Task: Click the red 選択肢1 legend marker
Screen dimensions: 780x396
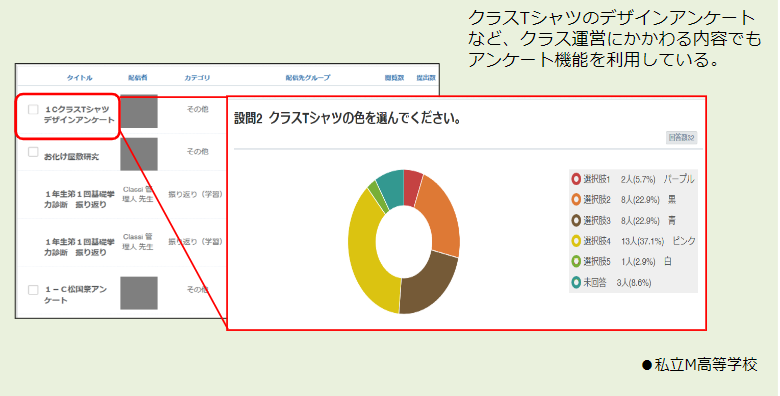Action: pyautogui.click(x=576, y=179)
